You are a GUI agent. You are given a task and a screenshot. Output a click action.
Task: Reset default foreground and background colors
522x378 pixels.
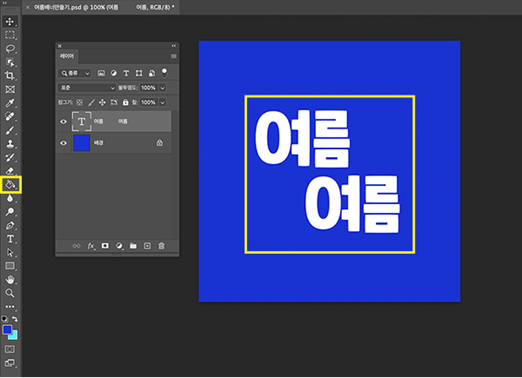(x=5, y=319)
